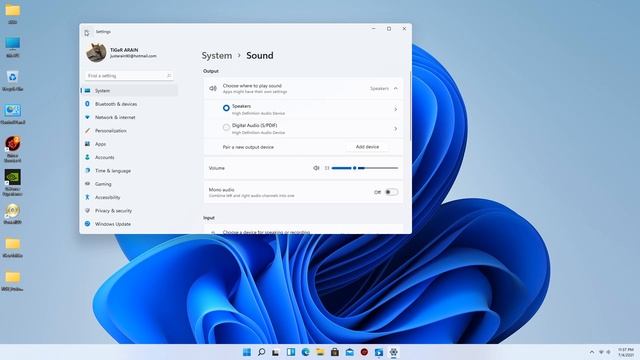The height and width of the screenshot is (360, 640).
Task: Open taskbar Search magnifier
Action: (261, 352)
